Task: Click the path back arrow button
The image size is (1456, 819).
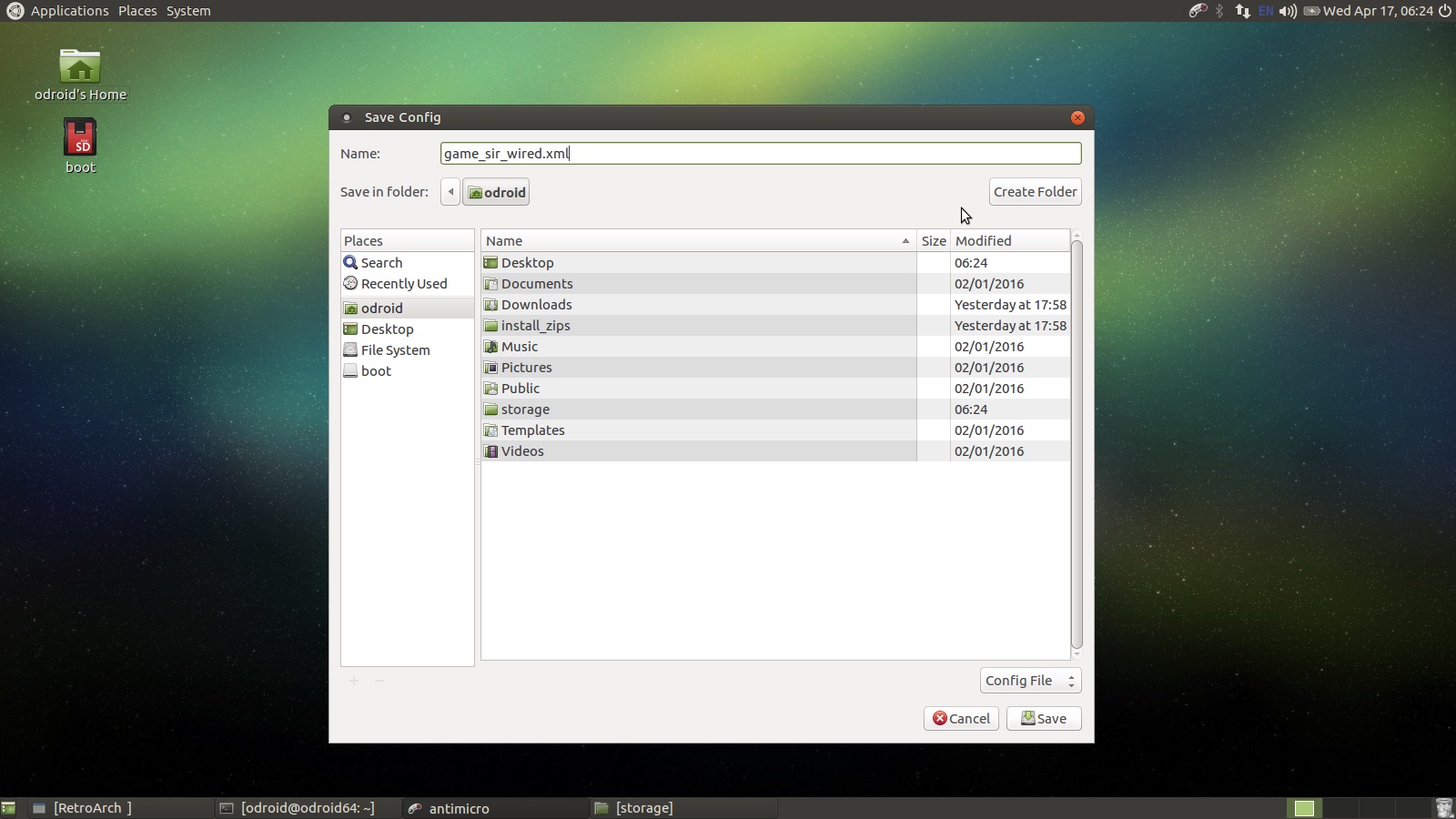Action: click(450, 192)
